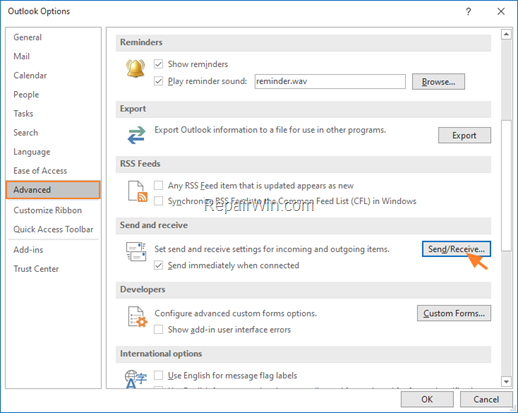Enable Show add-in user interface errors

pos(159,329)
